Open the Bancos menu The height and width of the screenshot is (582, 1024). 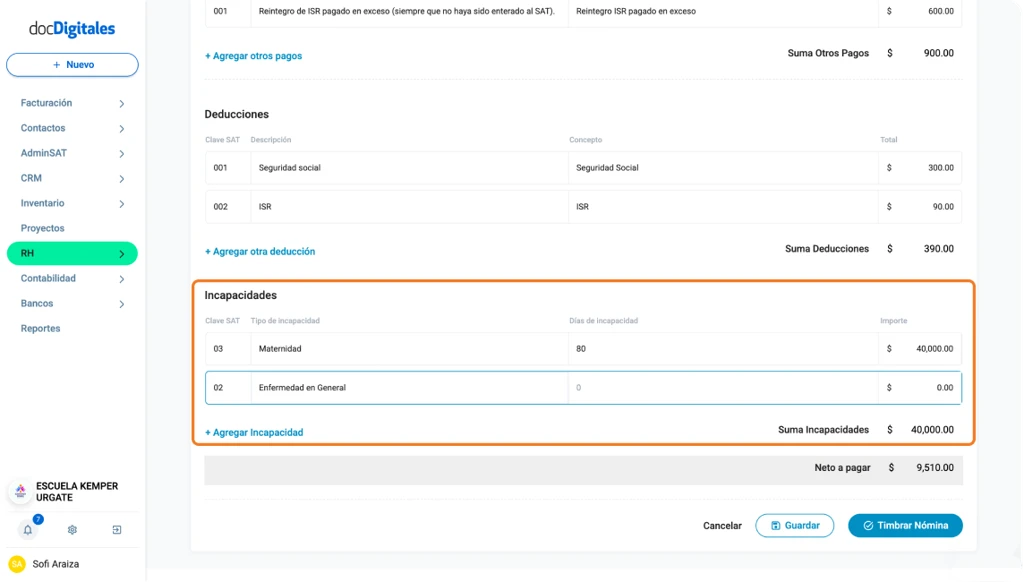(x=37, y=303)
